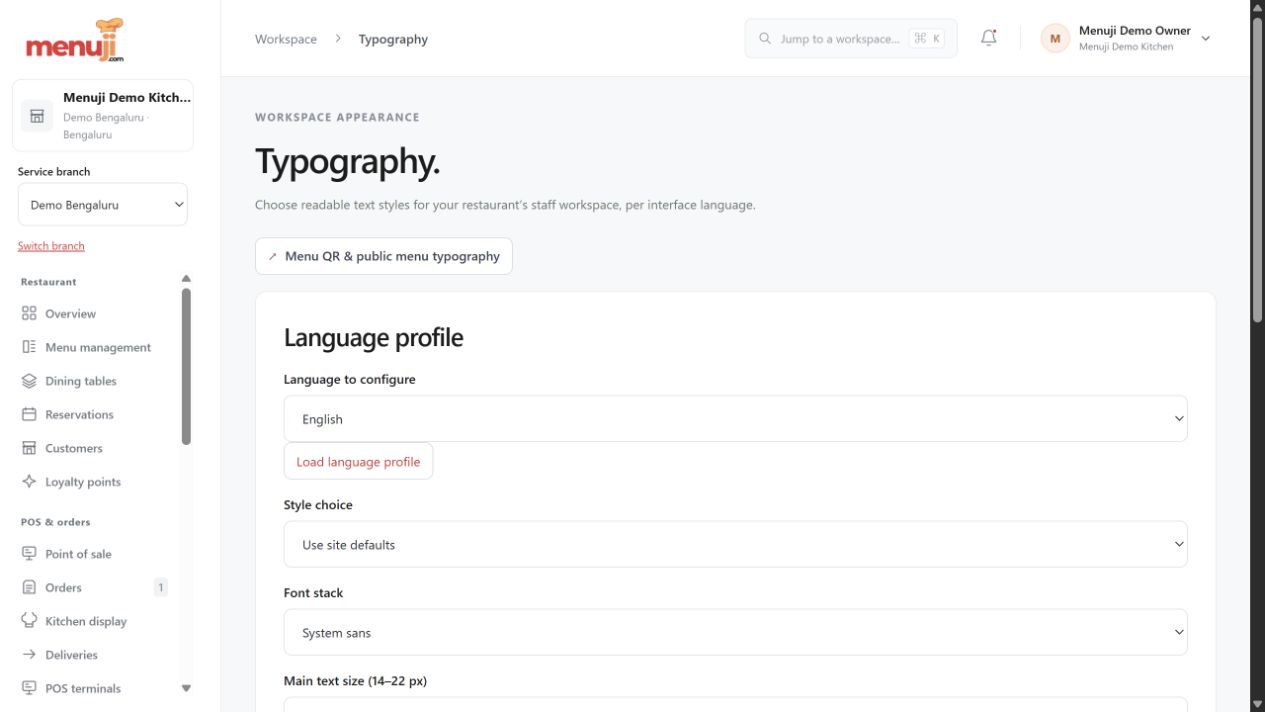Click Load language profile button
This screenshot has width=1265, height=712.
click(358, 462)
